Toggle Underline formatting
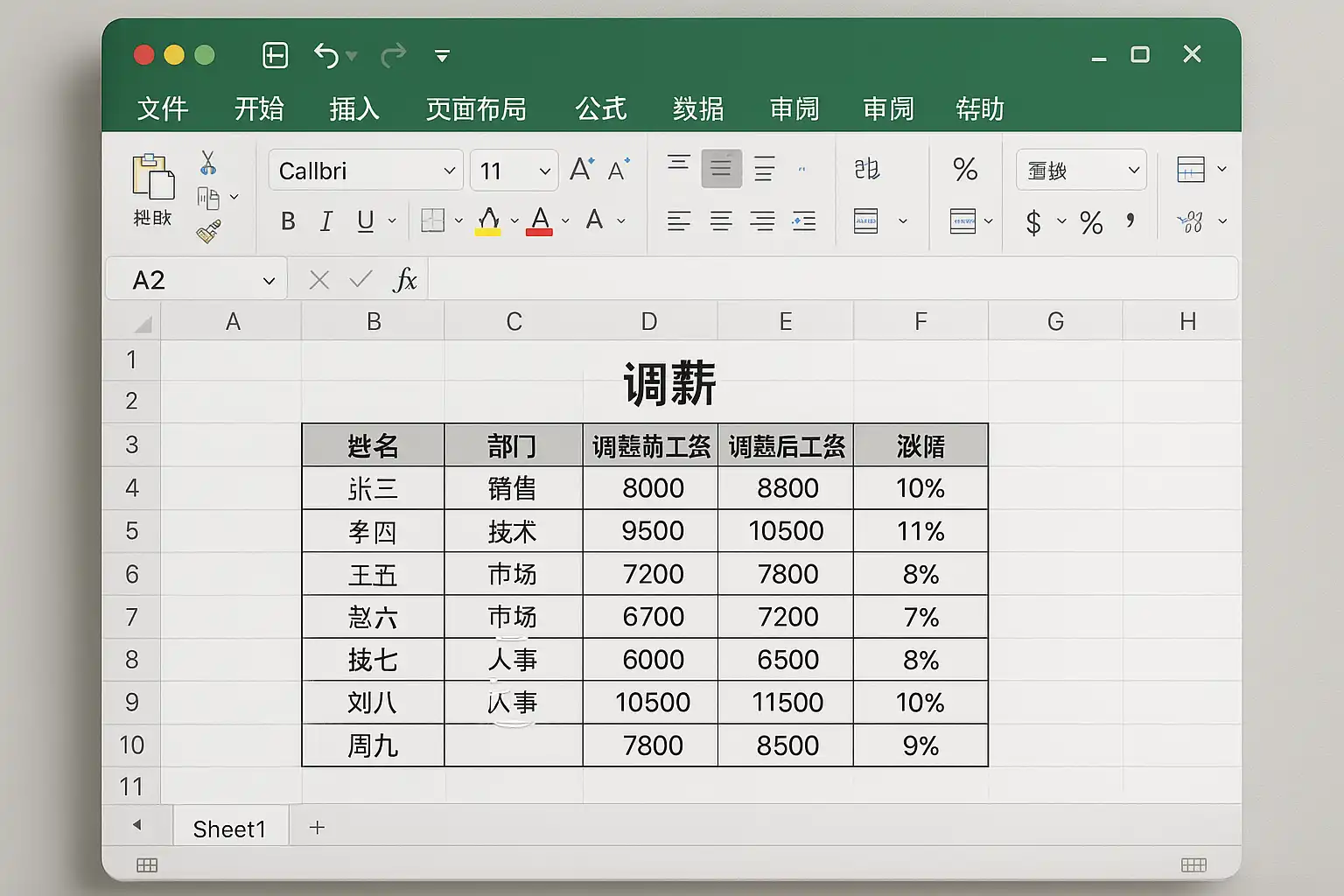The height and width of the screenshot is (896, 1344). (x=366, y=221)
